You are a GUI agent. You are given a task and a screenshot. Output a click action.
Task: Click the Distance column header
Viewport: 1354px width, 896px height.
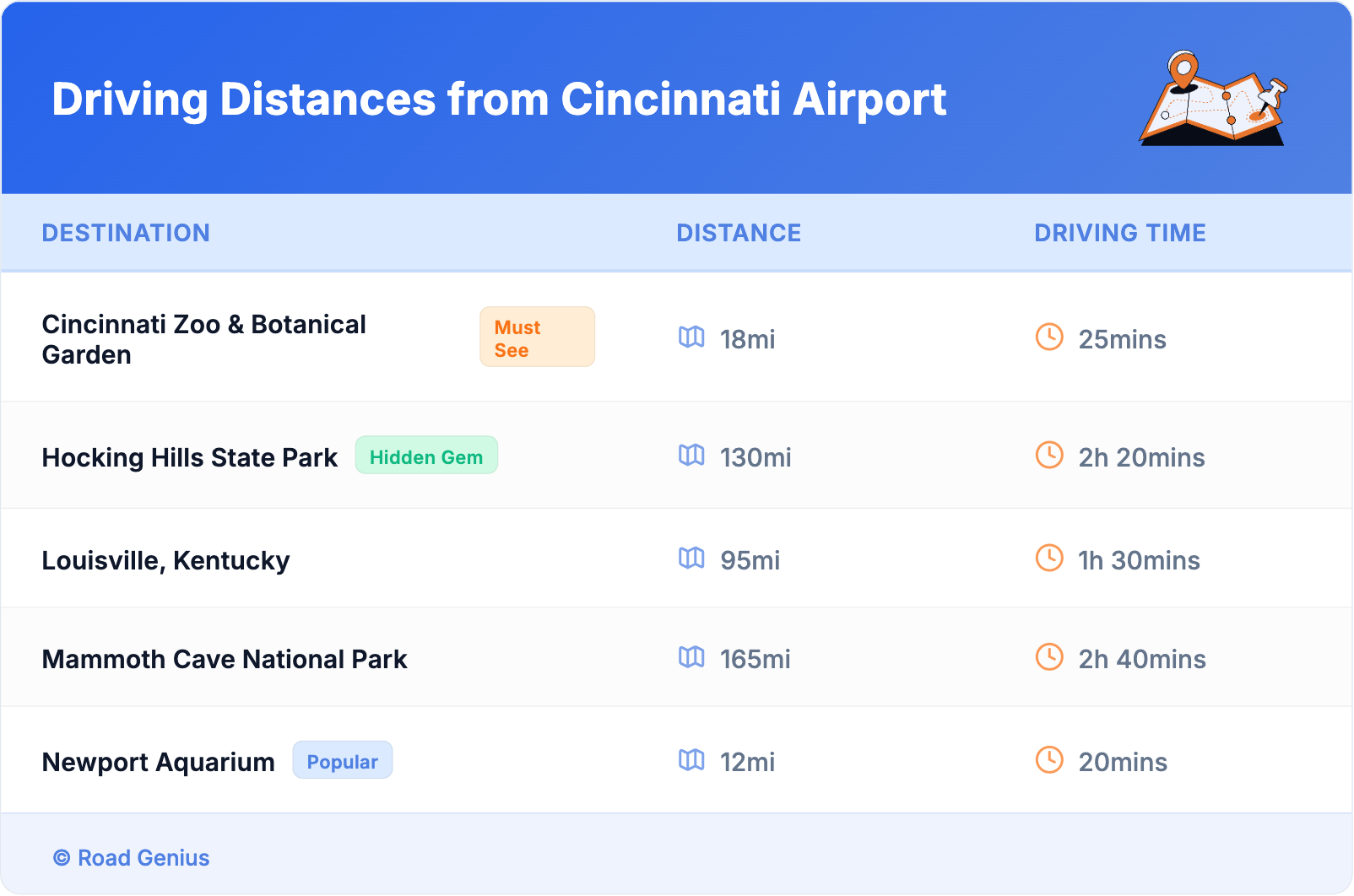[x=739, y=233]
